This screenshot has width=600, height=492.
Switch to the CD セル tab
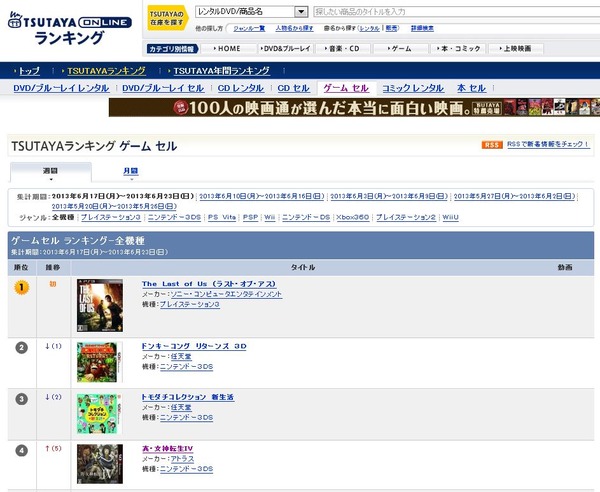[x=293, y=88]
